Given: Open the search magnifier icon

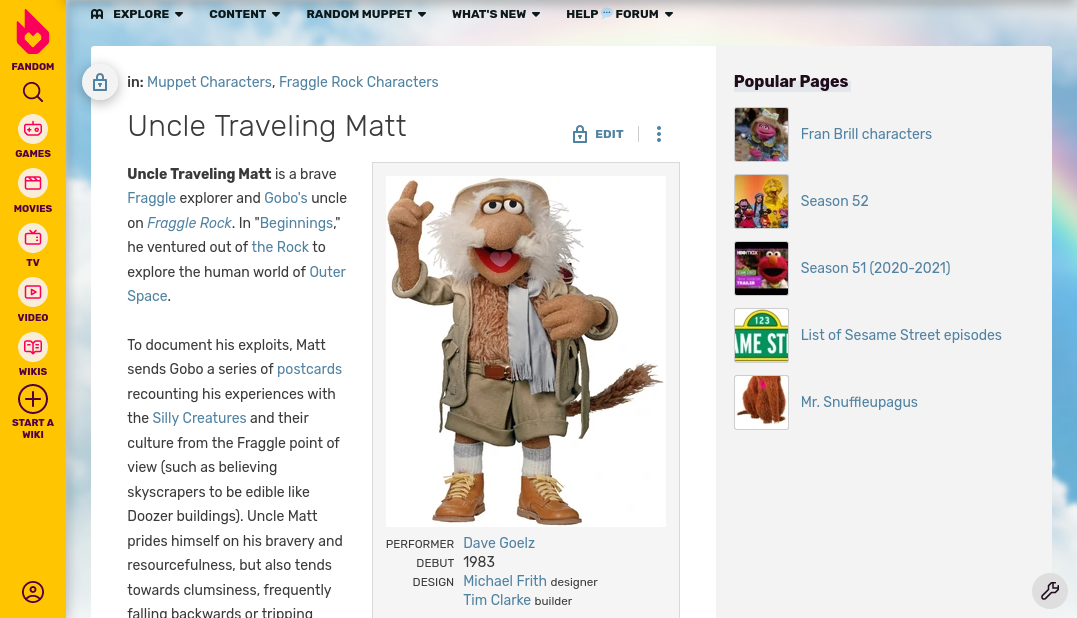Looking at the screenshot, I should pos(33,92).
